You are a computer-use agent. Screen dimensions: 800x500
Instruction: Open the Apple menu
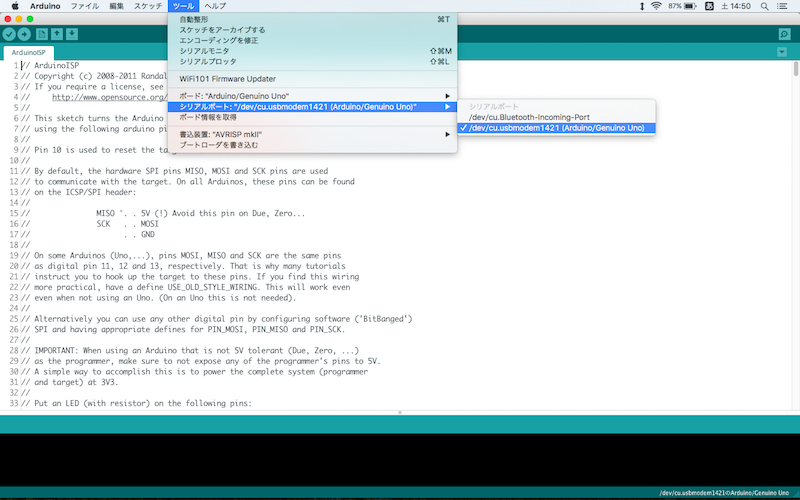point(15,6)
